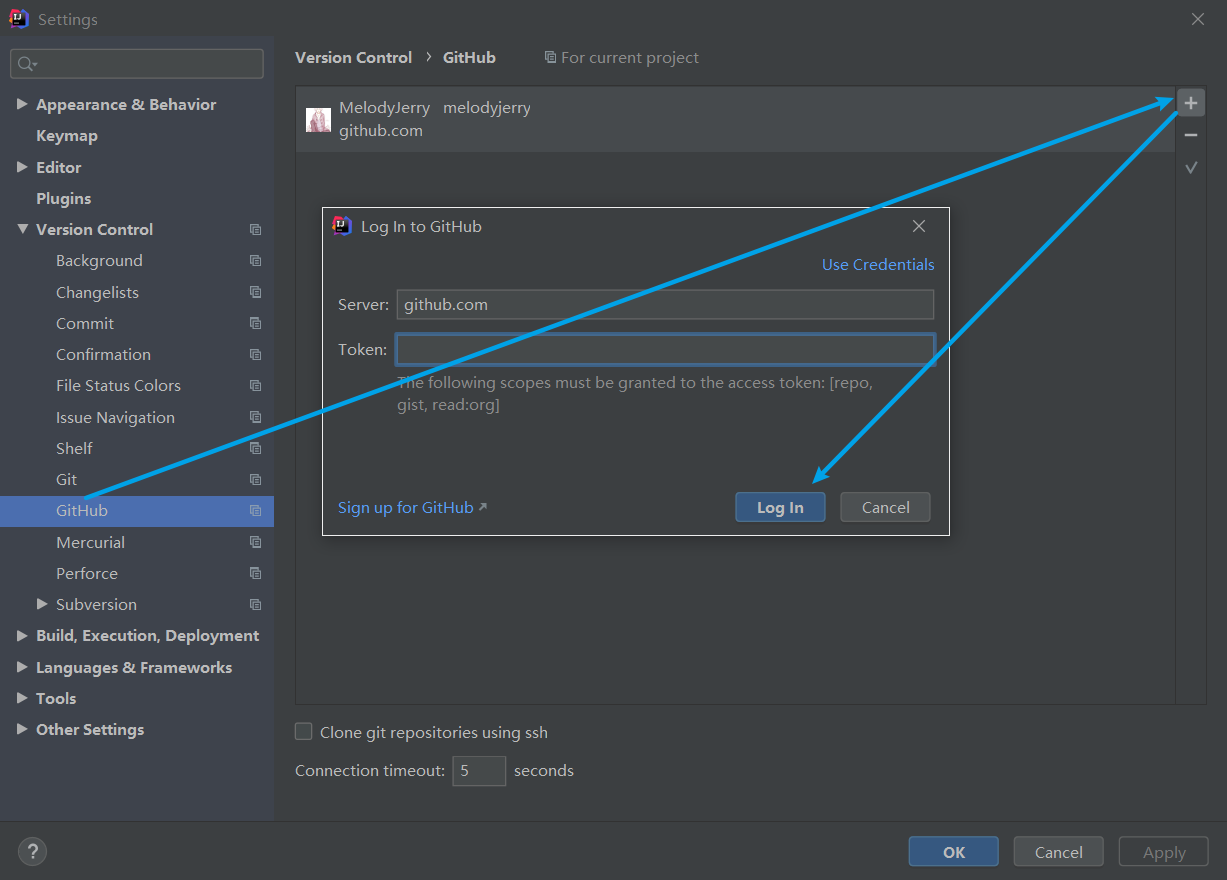
Task: Click Cancel in the Settings window
Action: (1058, 852)
